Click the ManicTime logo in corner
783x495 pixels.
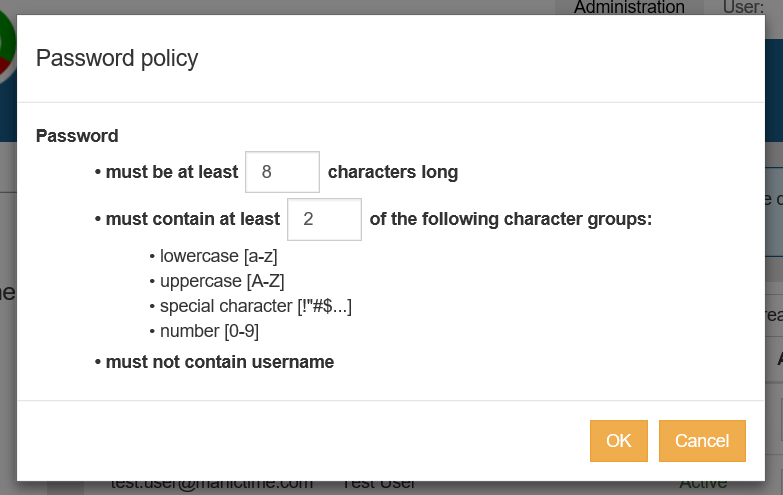point(6,50)
